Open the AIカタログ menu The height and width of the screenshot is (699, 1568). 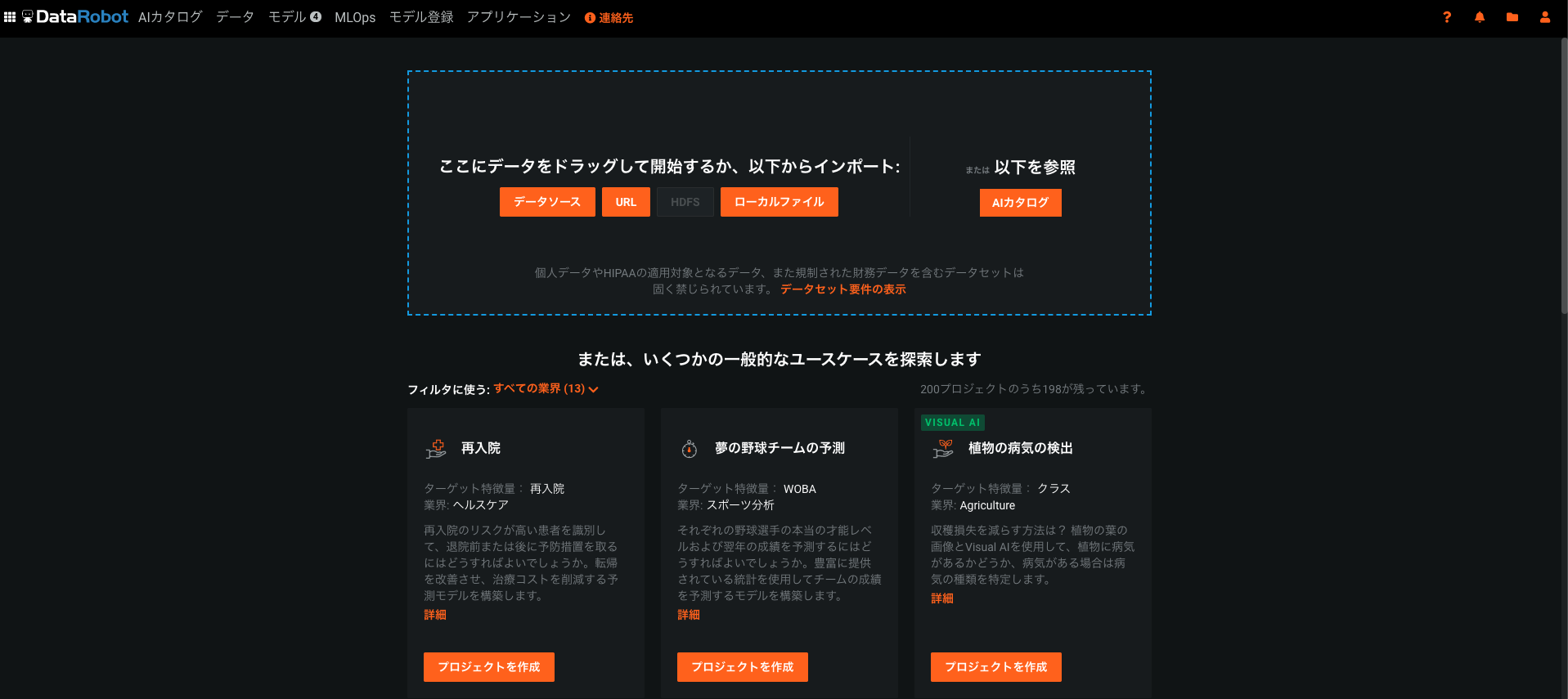pyautogui.click(x=170, y=17)
